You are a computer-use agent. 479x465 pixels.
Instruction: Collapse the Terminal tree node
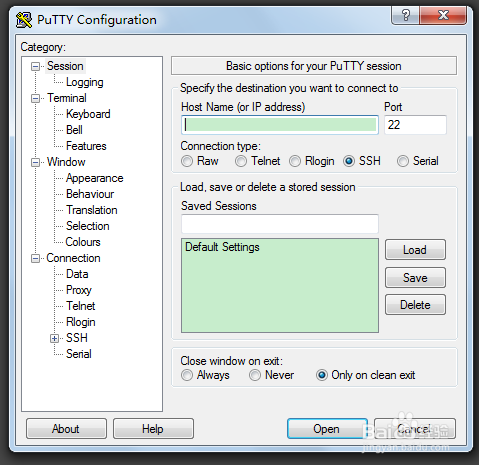(x=35, y=98)
